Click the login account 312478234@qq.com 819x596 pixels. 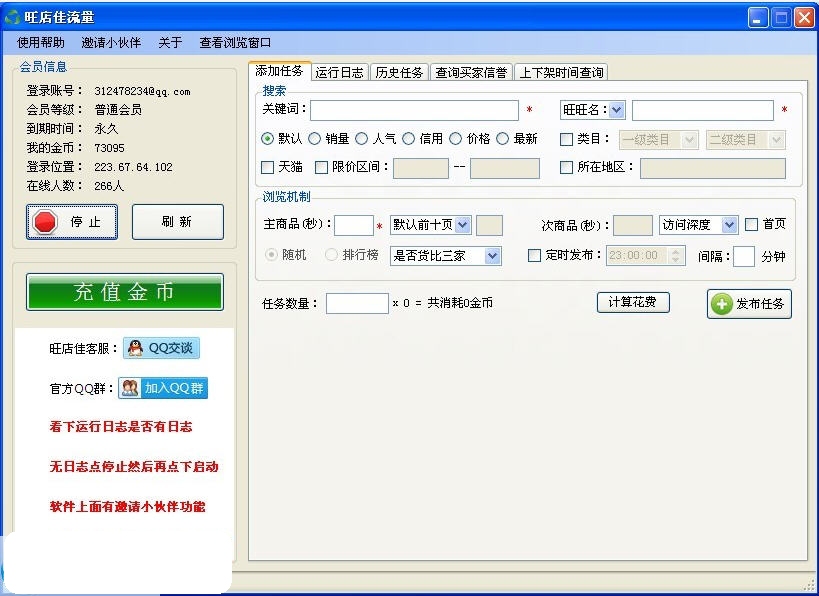click(x=142, y=91)
